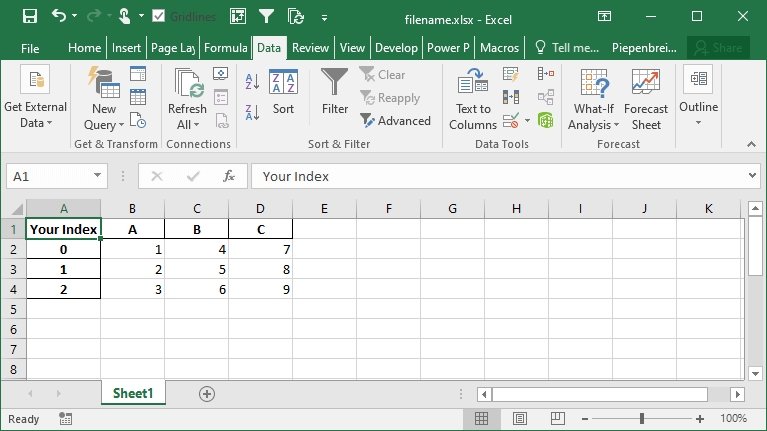The width and height of the screenshot is (767, 431).
Task: Open the File menu tab
Action: (30, 48)
